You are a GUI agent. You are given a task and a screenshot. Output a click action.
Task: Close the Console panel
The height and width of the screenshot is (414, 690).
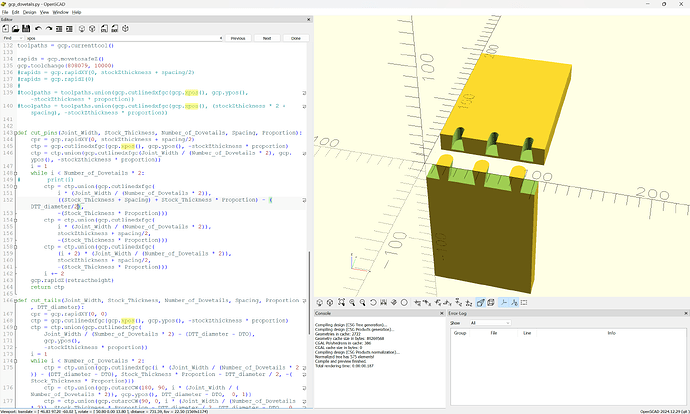(442, 313)
